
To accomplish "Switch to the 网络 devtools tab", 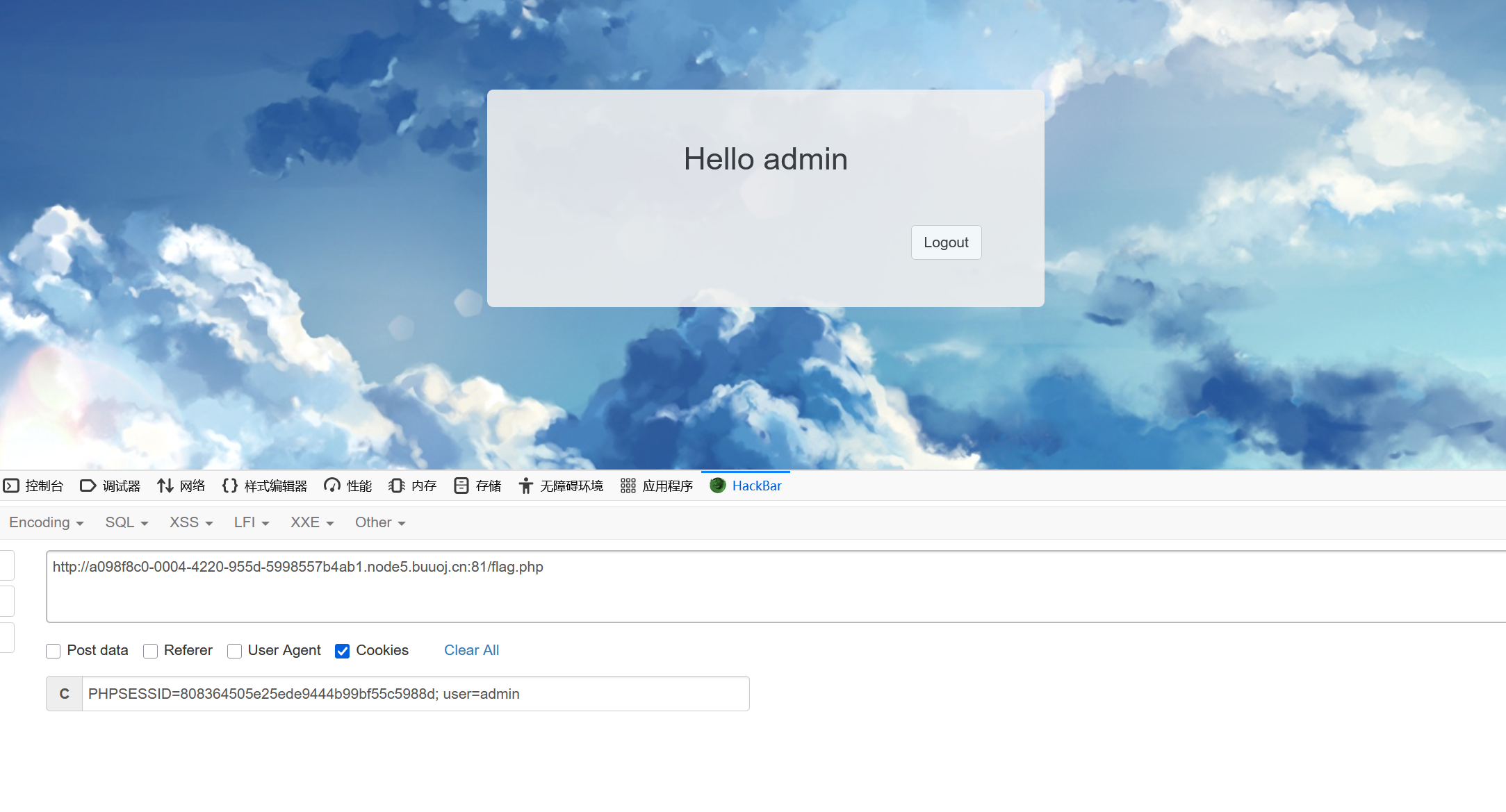I will coord(181,486).
